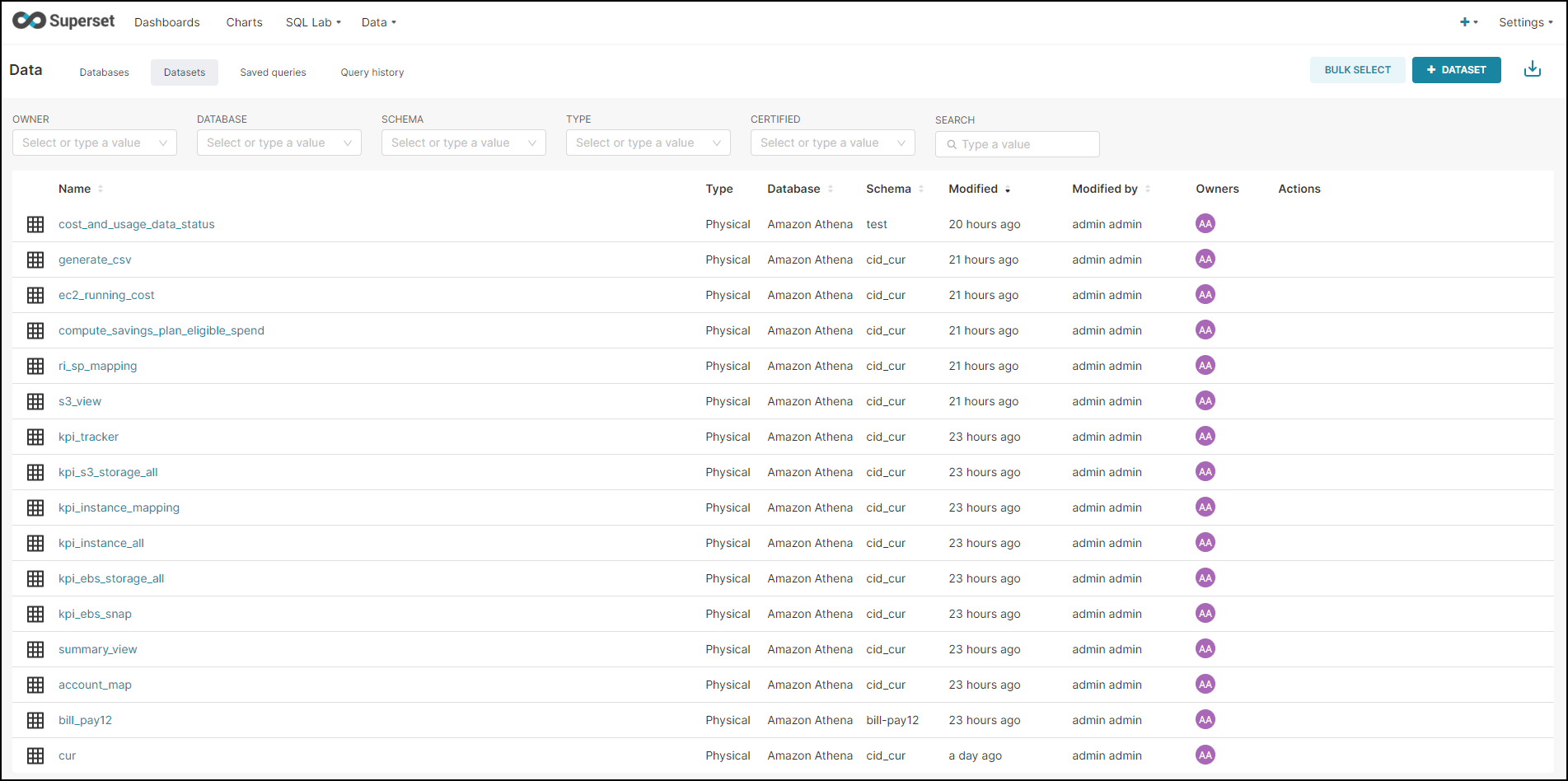Click the table icon for kpi_instance_all
The height and width of the screenshot is (781, 1568).
pyautogui.click(x=35, y=543)
